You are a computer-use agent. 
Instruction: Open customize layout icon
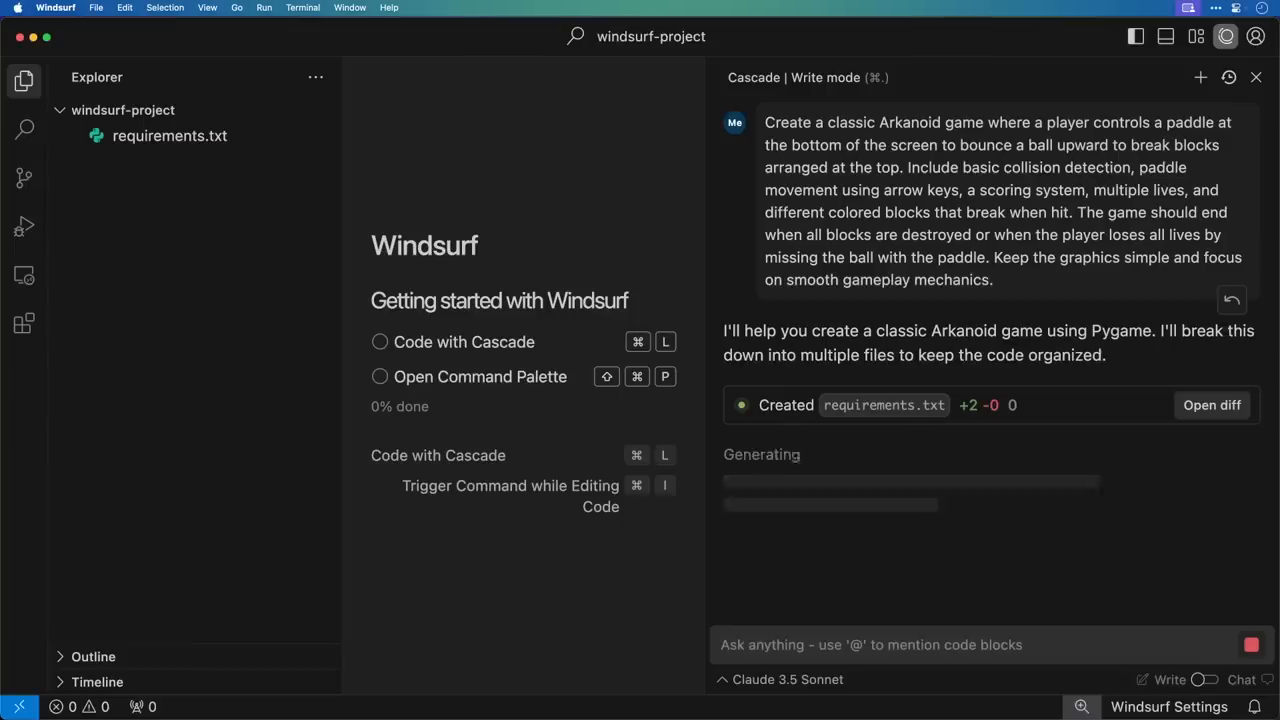1196,36
